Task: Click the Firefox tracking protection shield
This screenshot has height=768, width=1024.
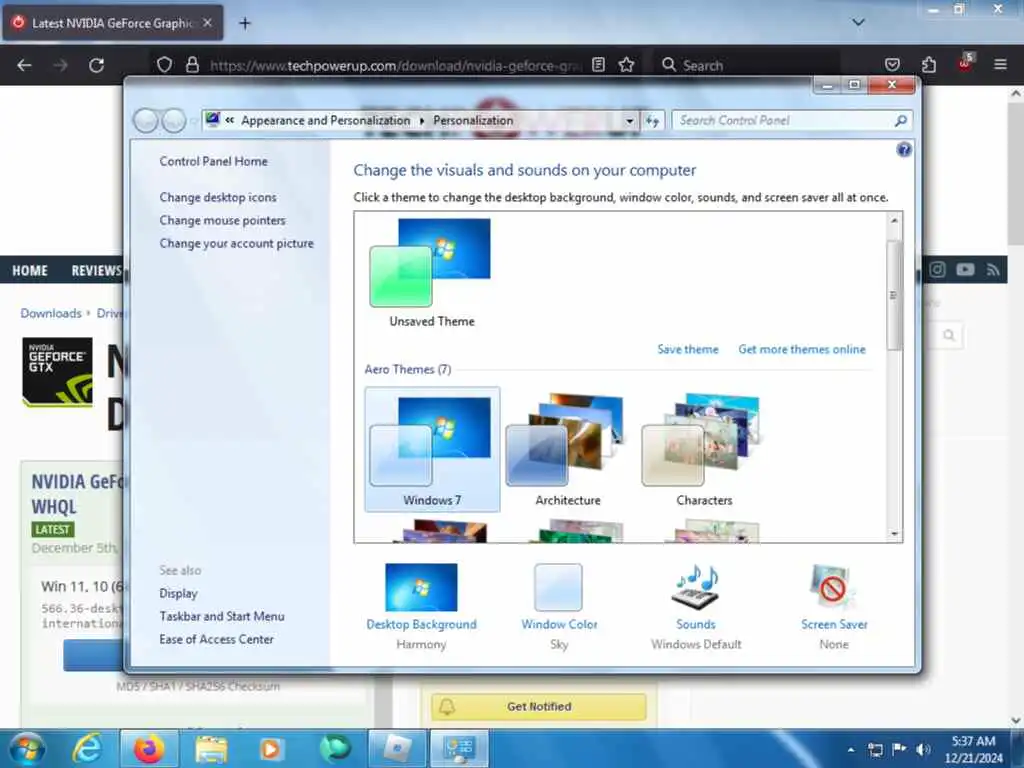Action: tap(165, 65)
